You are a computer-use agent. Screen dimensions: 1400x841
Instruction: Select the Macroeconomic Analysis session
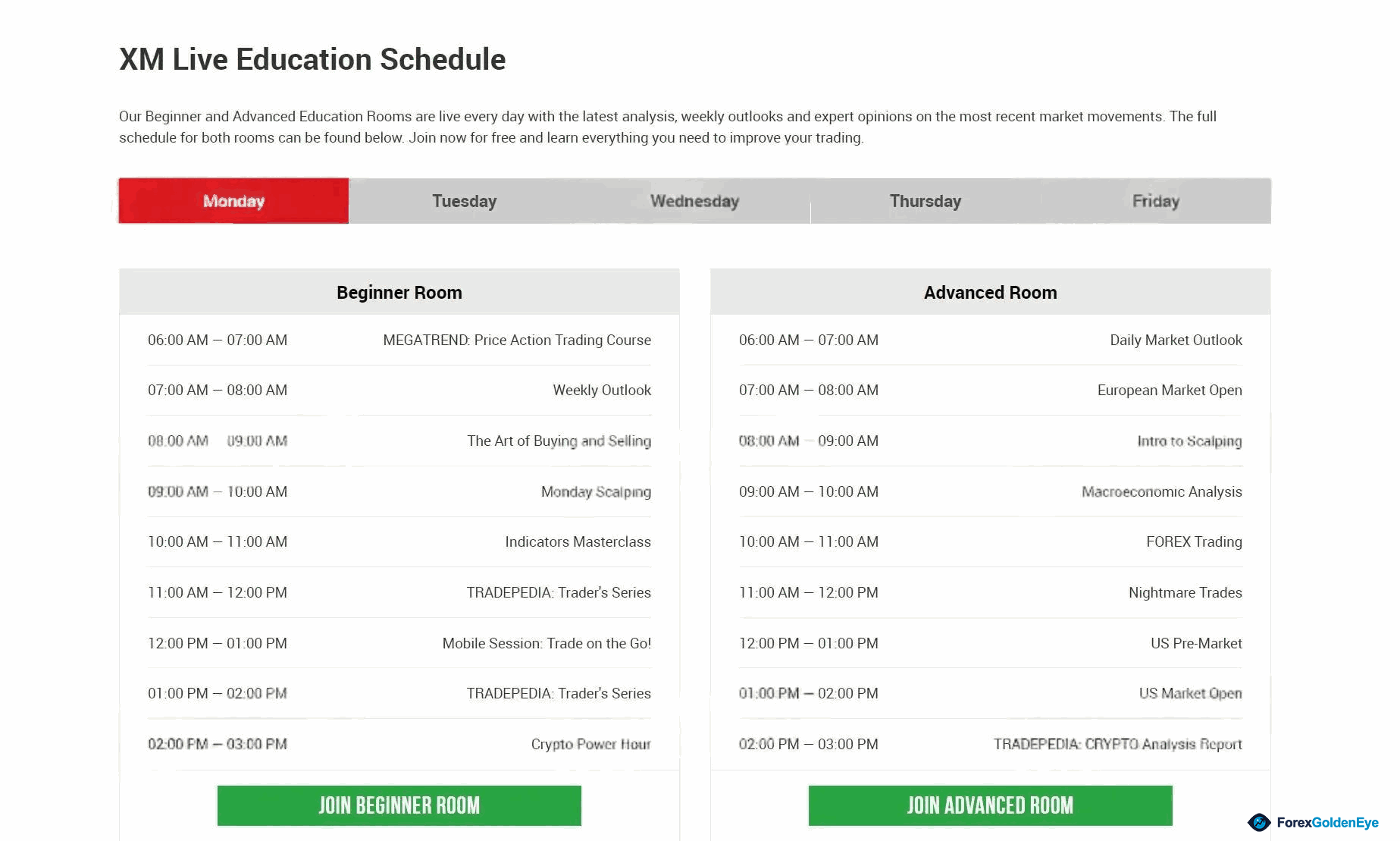tap(1162, 491)
